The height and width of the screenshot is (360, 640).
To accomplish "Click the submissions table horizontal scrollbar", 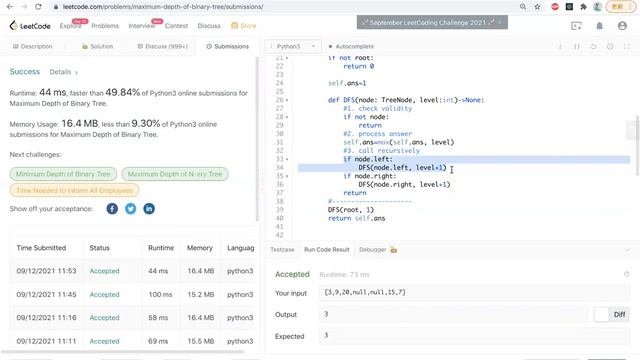I will (122, 351).
